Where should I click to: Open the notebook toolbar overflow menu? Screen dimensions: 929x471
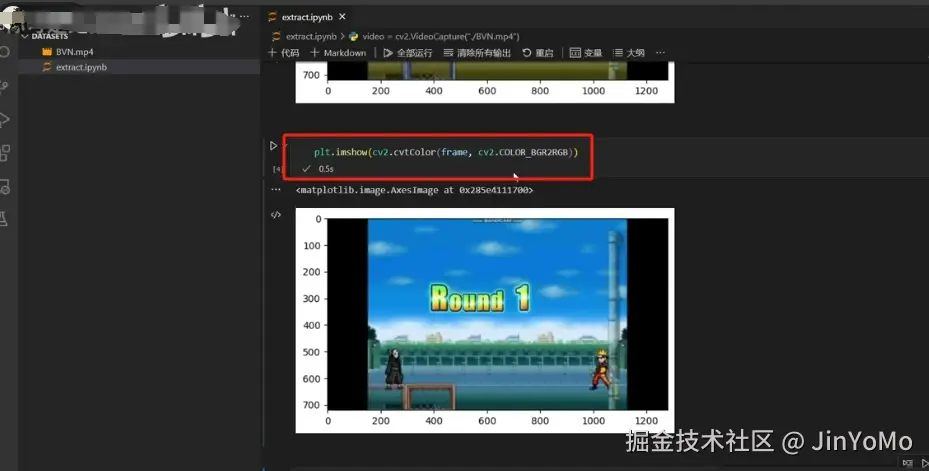[x=661, y=53]
